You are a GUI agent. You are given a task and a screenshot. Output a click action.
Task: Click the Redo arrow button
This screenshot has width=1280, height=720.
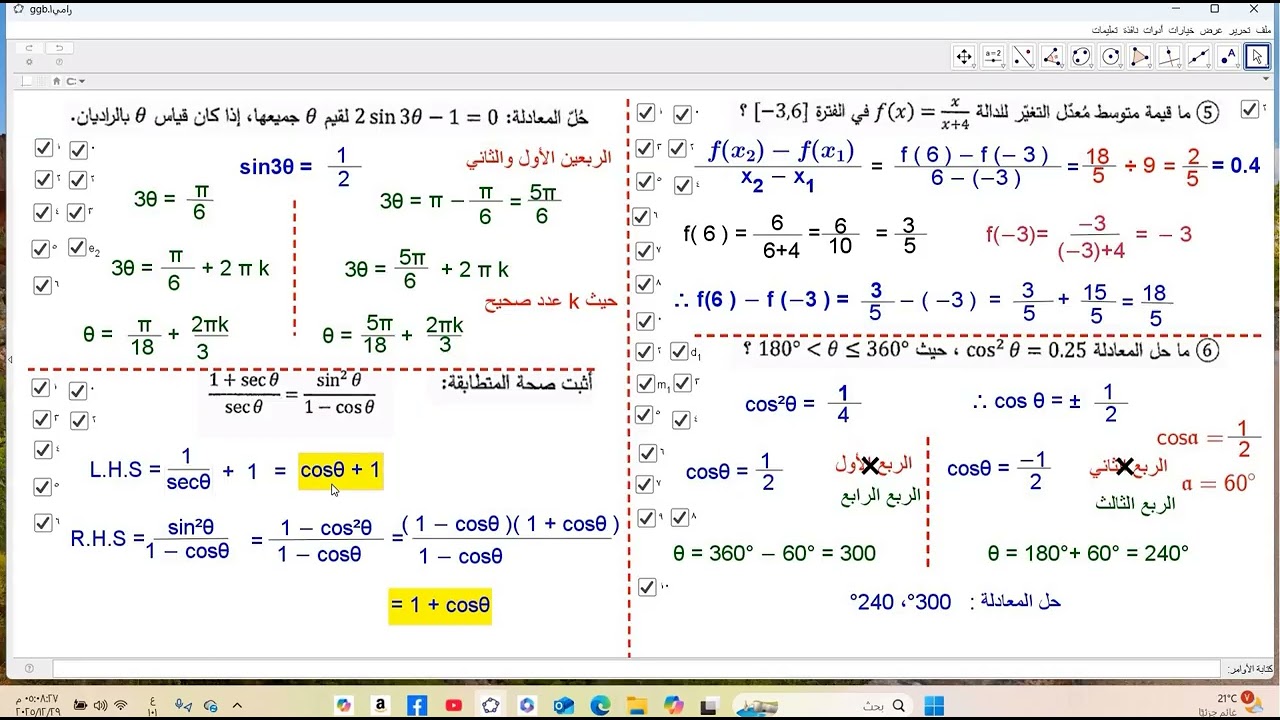[x=30, y=48]
